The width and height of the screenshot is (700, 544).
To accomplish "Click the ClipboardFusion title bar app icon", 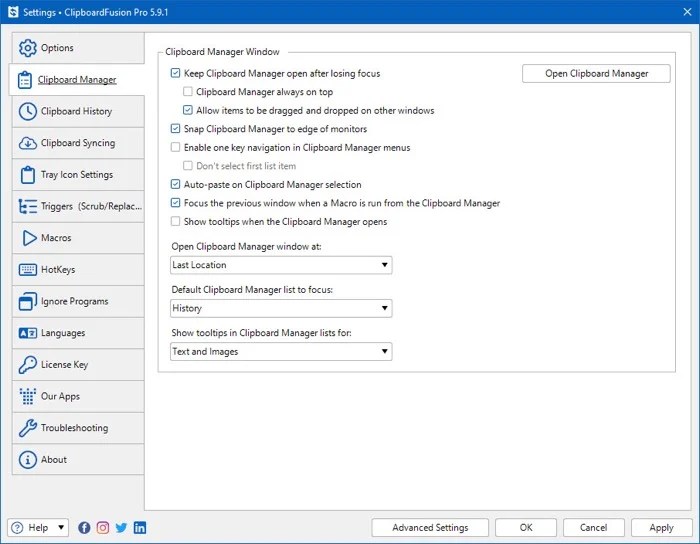I will coord(13,12).
